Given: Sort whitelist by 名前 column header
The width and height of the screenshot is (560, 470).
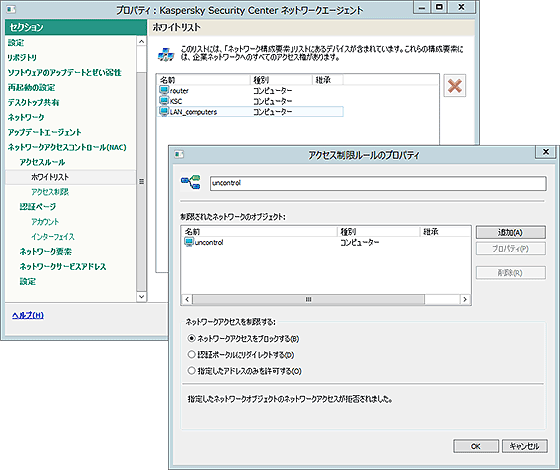Looking at the screenshot, I should coord(204,80).
